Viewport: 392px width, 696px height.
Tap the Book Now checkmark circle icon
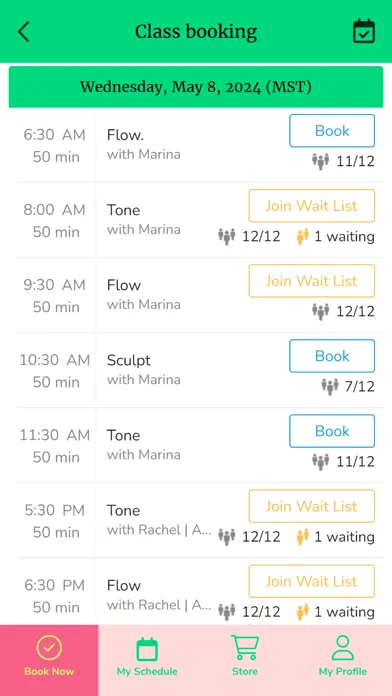[x=49, y=648]
